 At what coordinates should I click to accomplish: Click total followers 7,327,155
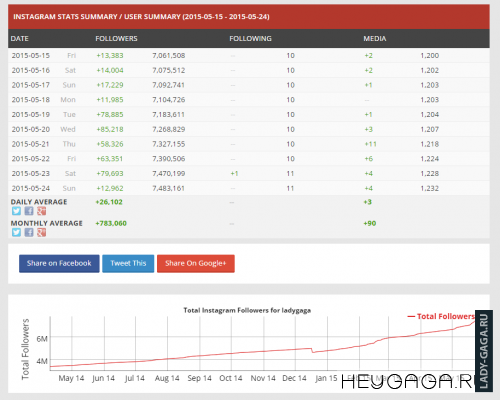[x=169, y=144]
